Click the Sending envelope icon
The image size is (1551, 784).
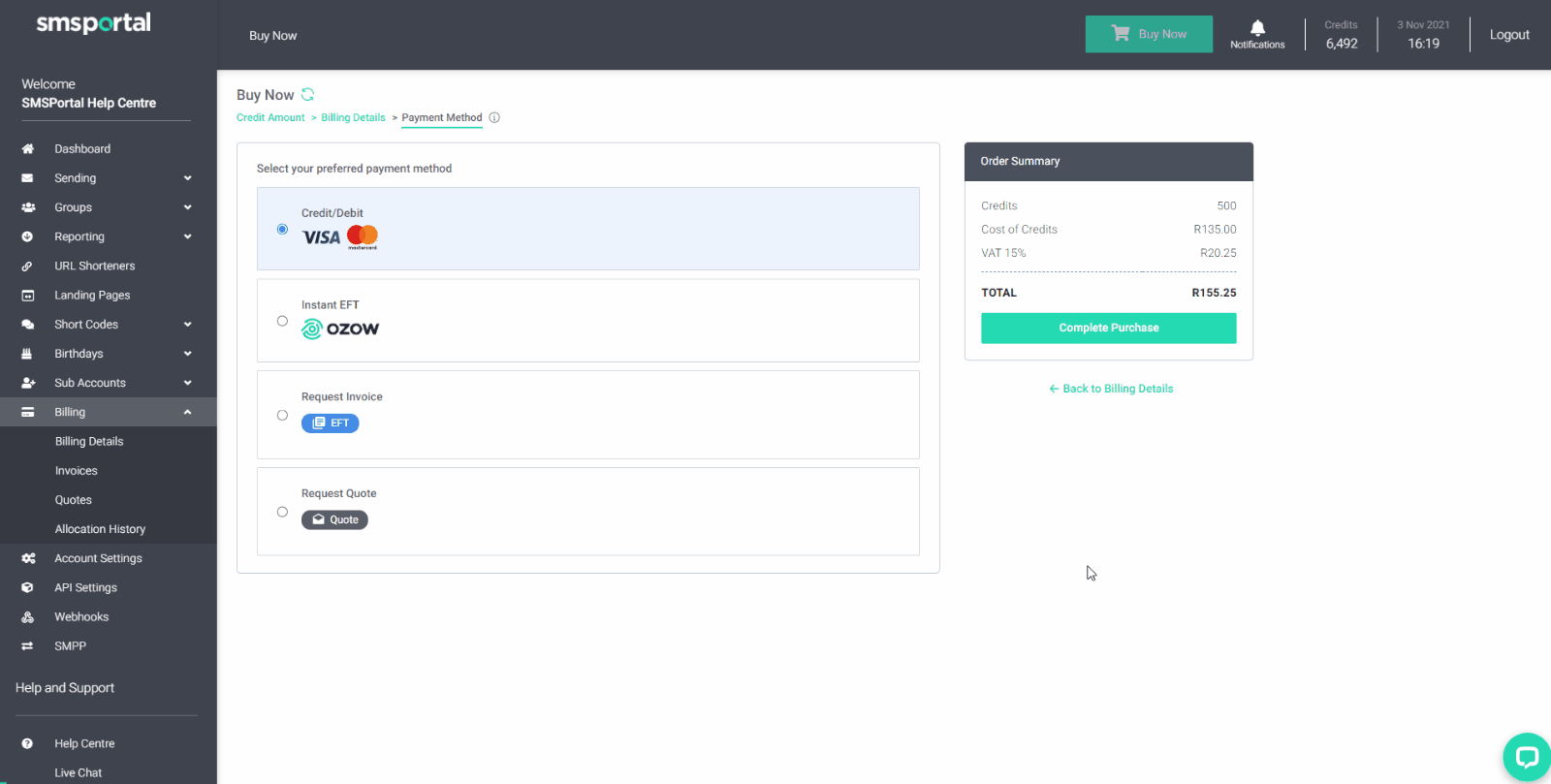(x=27, y=178)
